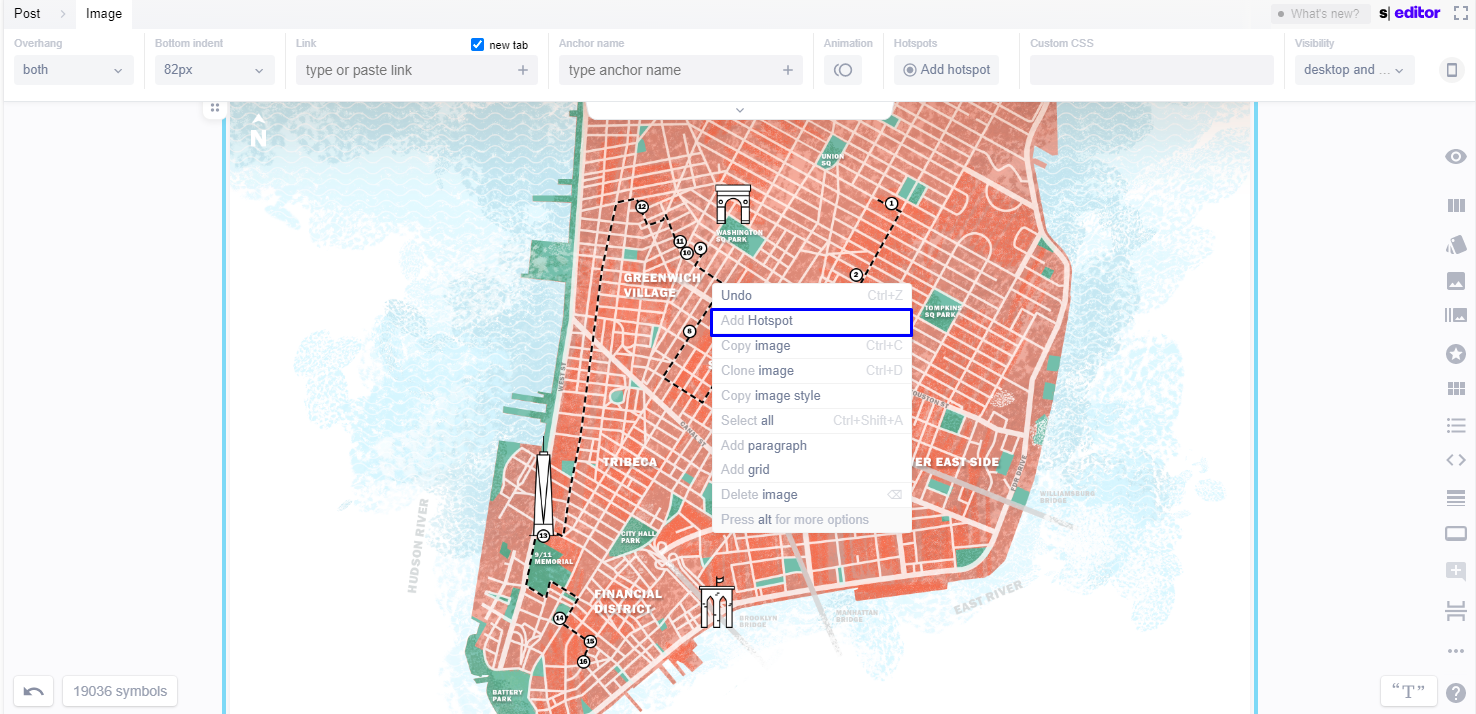Screen dimensions: 1476x714
Task: Click the Washington Sq Park arch on map
Action: click(733, 205)
